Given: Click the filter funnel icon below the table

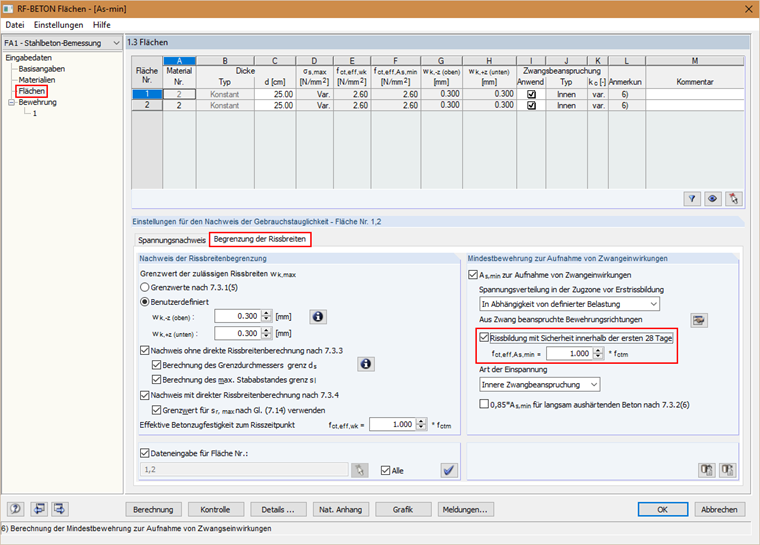Looking at the screenshot, I should point(692,198).
